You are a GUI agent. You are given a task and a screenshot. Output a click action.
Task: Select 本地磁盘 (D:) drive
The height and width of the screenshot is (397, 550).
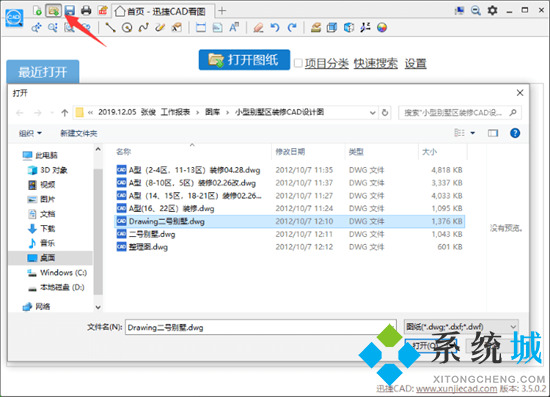pos(56,288)
